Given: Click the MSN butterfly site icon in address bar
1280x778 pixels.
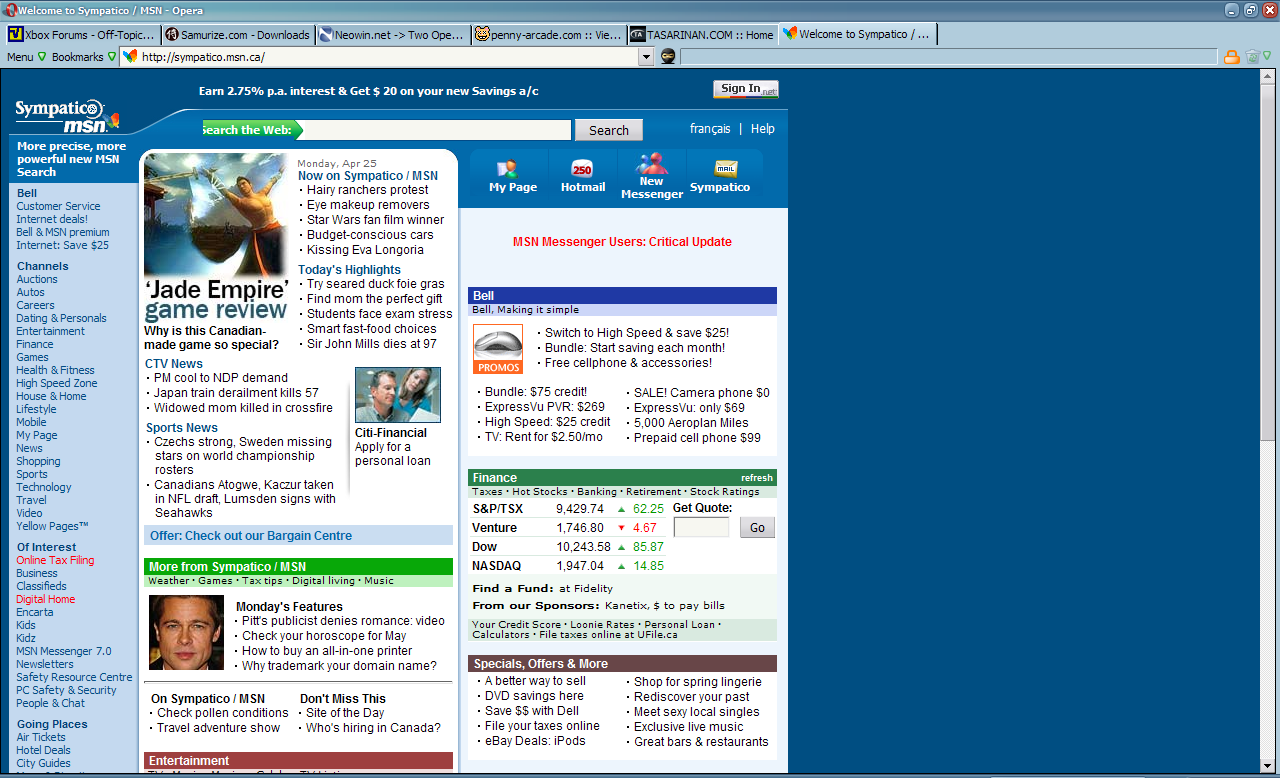Looking at the screenshot, I should (x=130, y=57).
